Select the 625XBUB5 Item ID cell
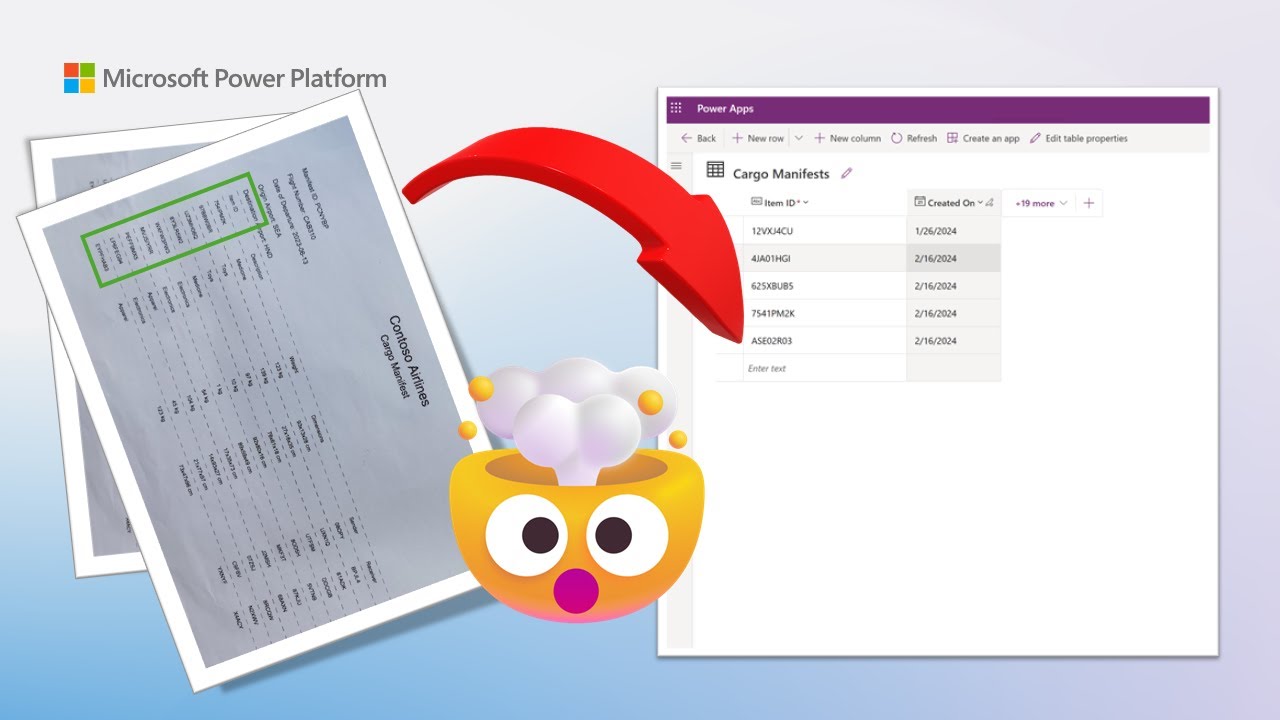The image size is (1280, 720). [825, 286]
